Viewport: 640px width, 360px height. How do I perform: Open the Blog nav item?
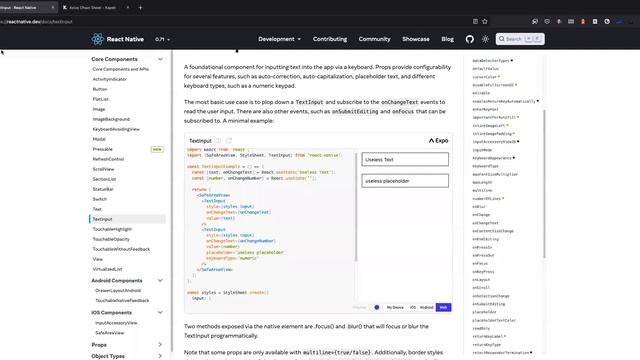tap(447, 39)
